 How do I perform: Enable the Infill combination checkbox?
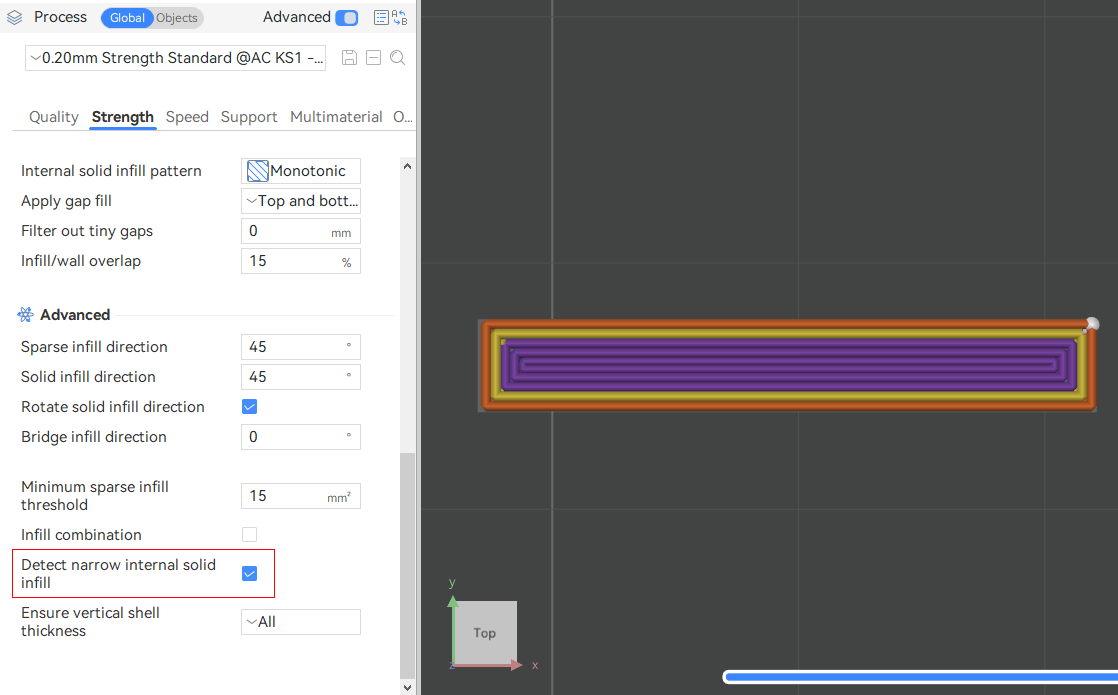click(x=250, y=535)
